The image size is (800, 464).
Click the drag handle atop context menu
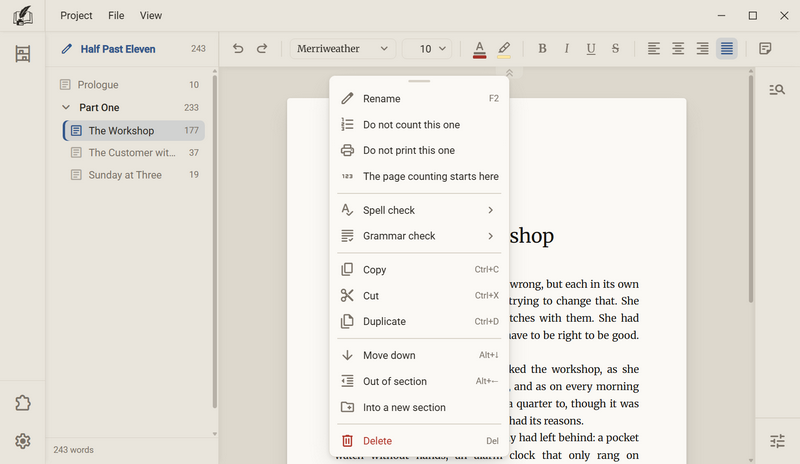[x=419, y=81]
